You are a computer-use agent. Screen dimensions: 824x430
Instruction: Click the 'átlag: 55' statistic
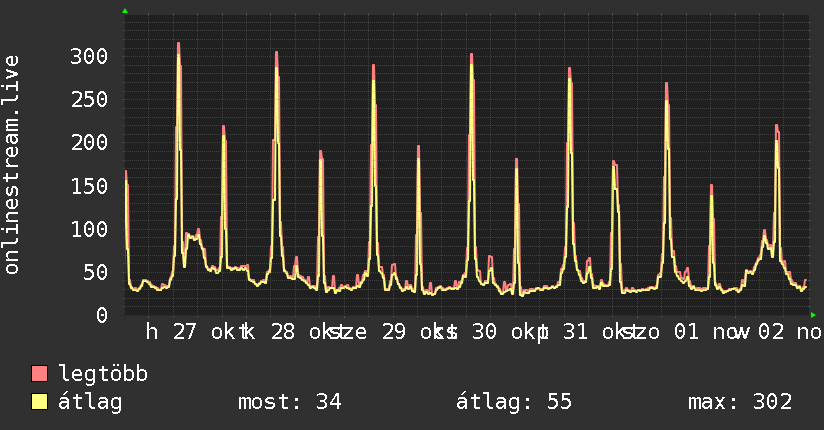point(513,402)
